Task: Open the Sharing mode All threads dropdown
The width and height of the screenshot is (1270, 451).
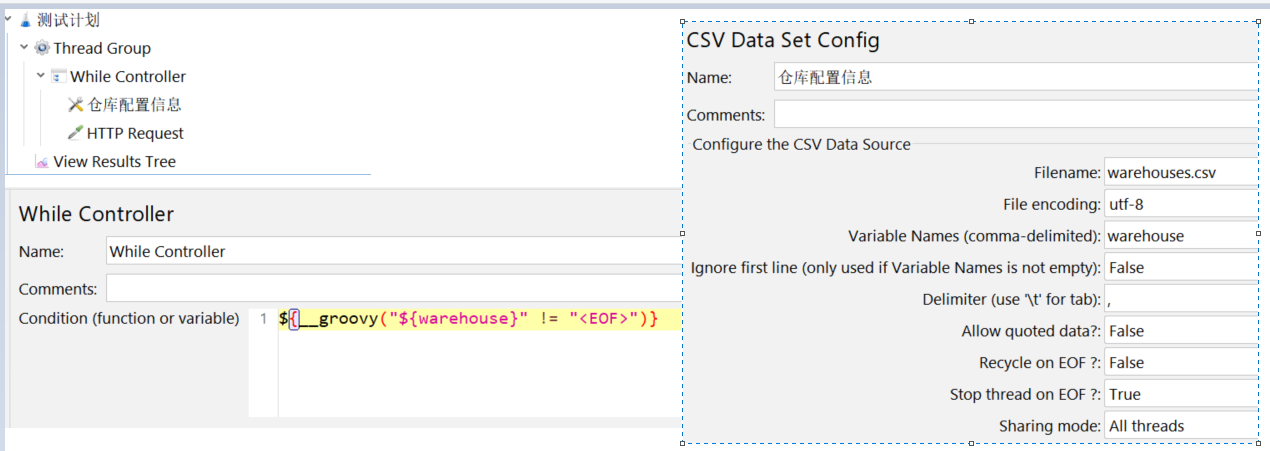Action: [1181, 426]
